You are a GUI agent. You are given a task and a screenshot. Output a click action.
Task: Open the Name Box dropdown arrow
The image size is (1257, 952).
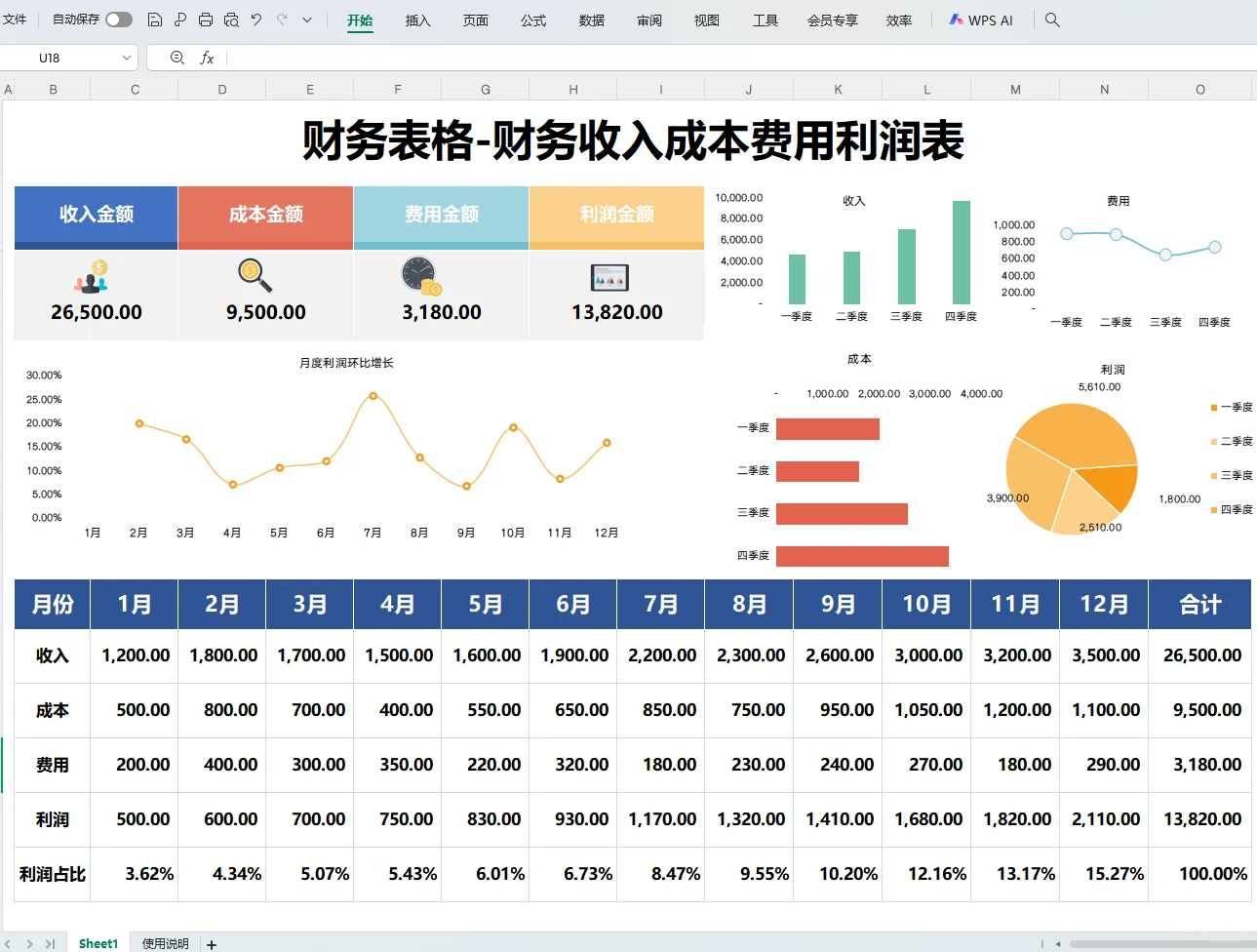(x=127, y=58)
